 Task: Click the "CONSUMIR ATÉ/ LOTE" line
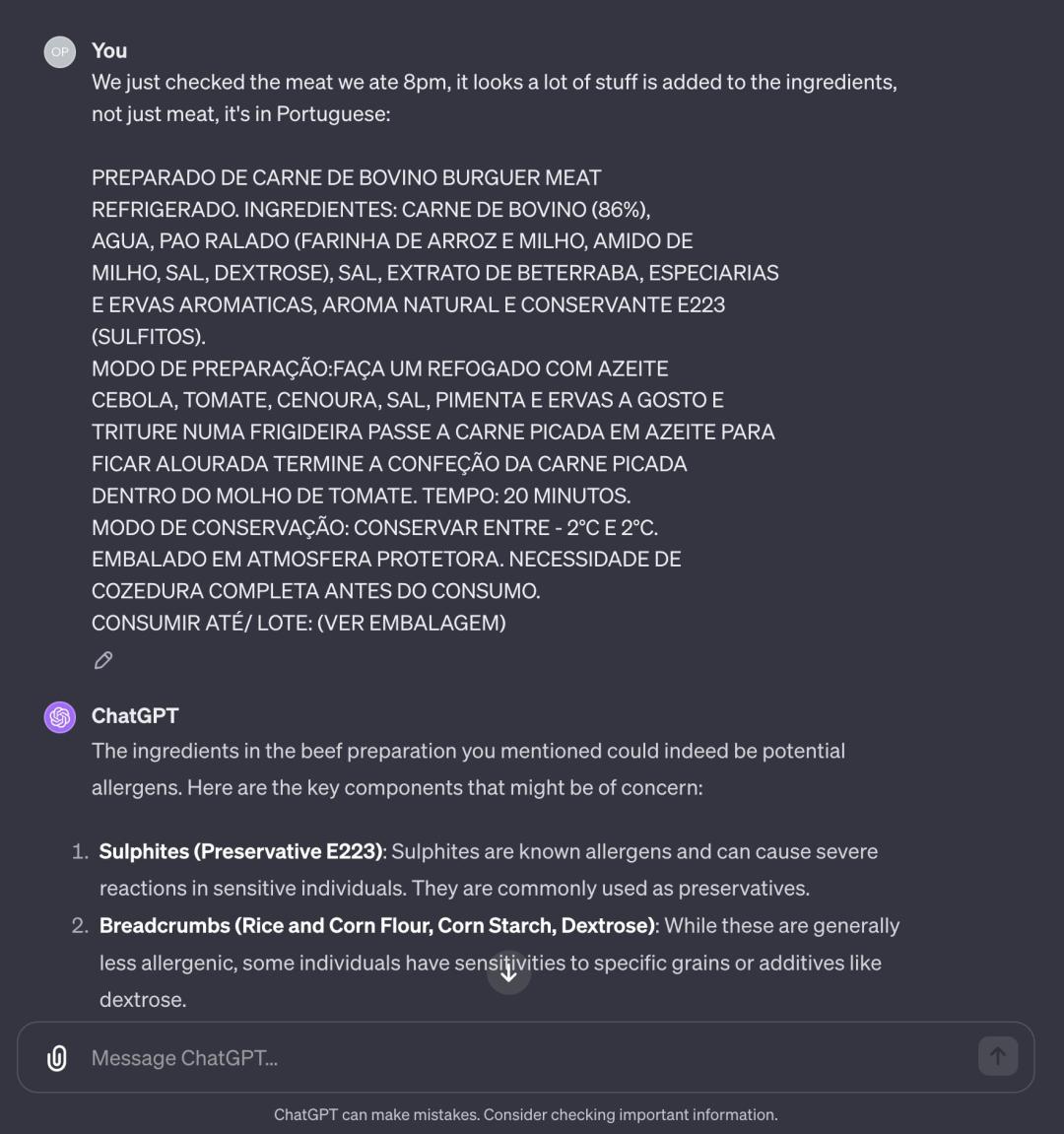pos(299,623)
